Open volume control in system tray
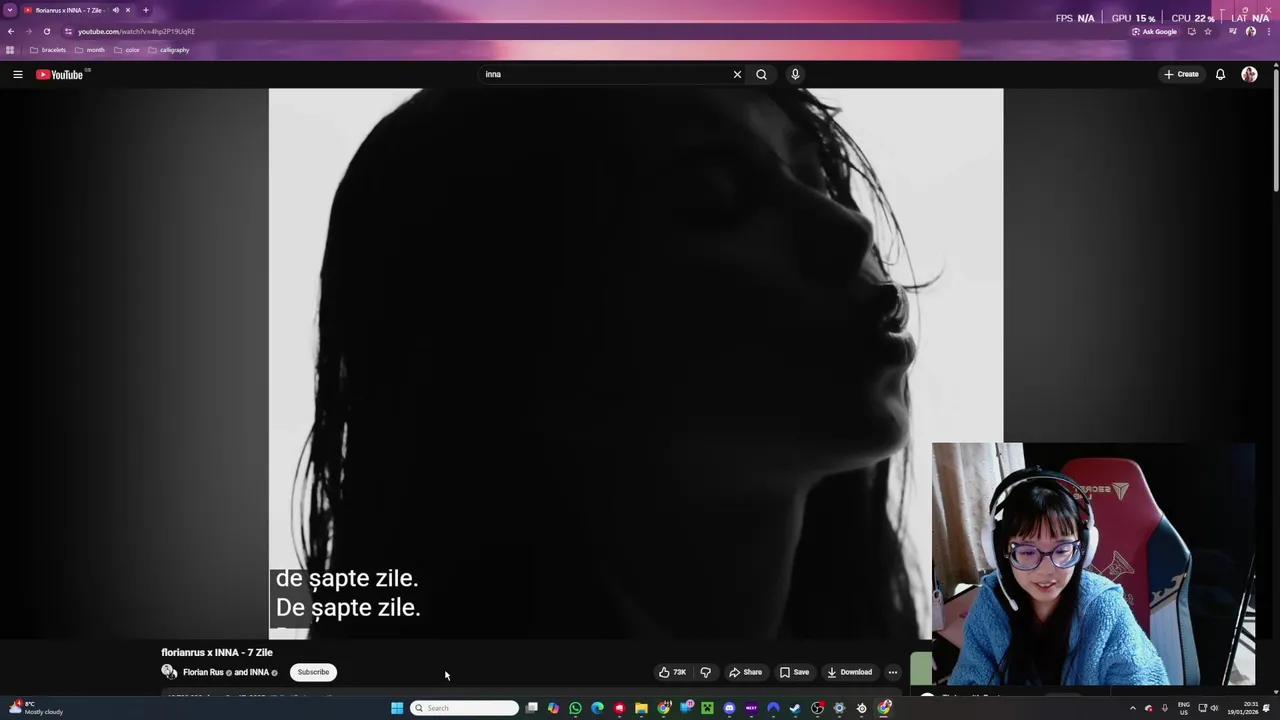1280x720 pixels. 1214,708
